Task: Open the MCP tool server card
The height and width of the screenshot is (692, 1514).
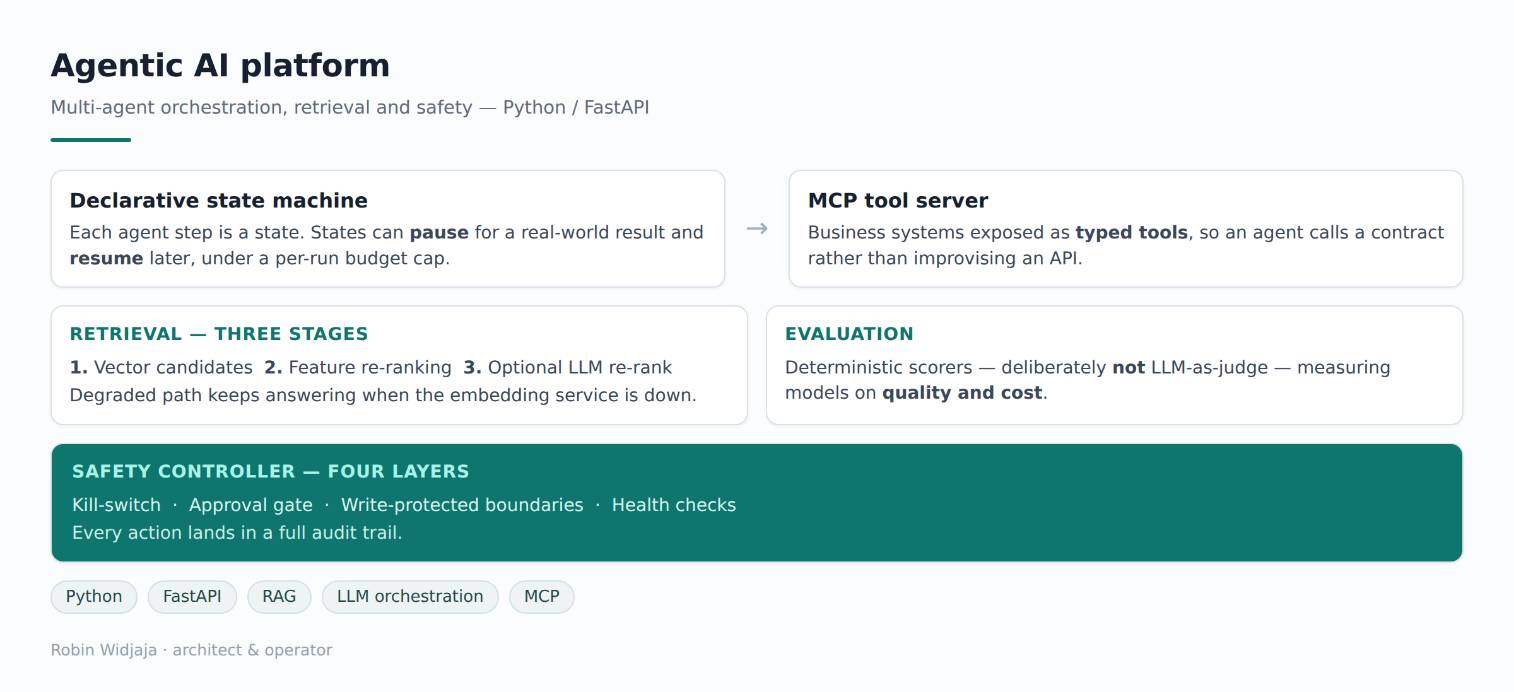Action: 1126,229
